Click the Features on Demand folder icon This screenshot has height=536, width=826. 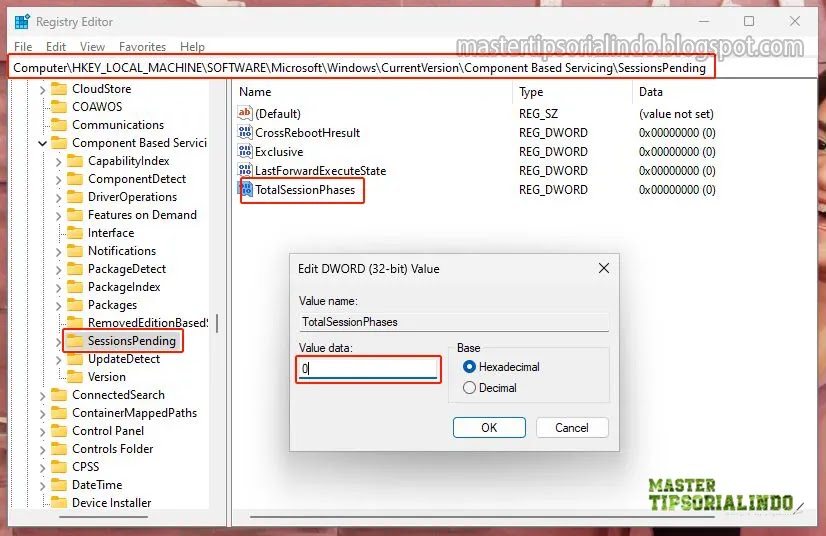pos(75,215)
